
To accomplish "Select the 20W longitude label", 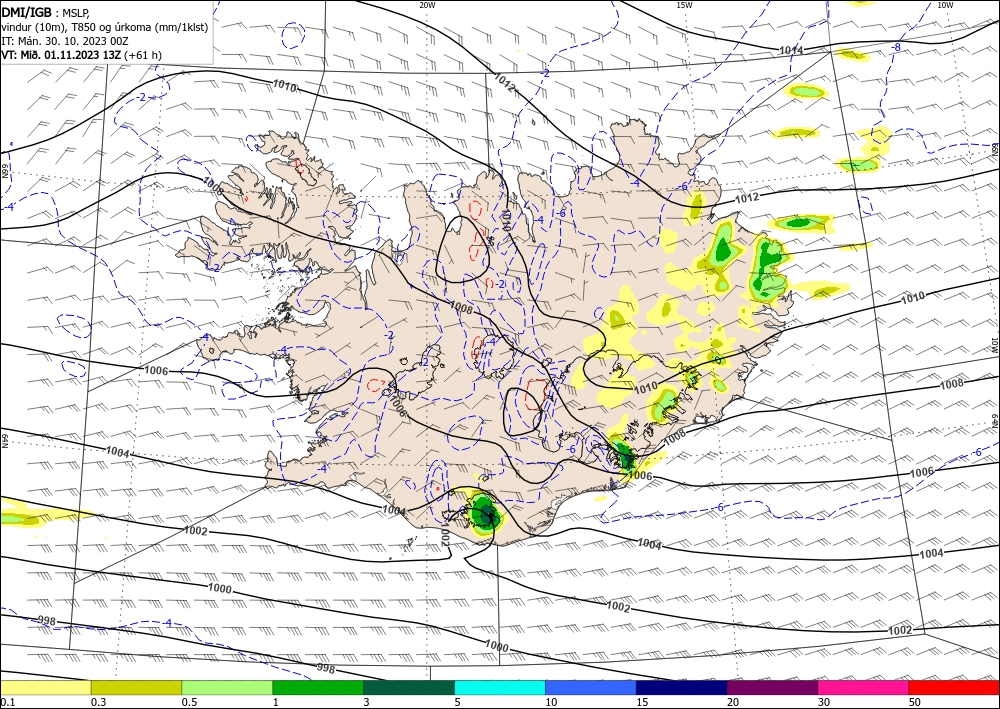I will point(427,5).
